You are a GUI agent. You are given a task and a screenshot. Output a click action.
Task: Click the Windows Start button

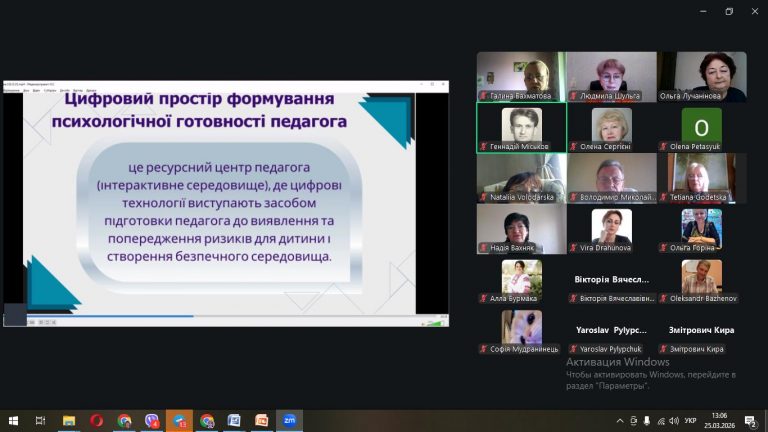[x=13, y=421]
